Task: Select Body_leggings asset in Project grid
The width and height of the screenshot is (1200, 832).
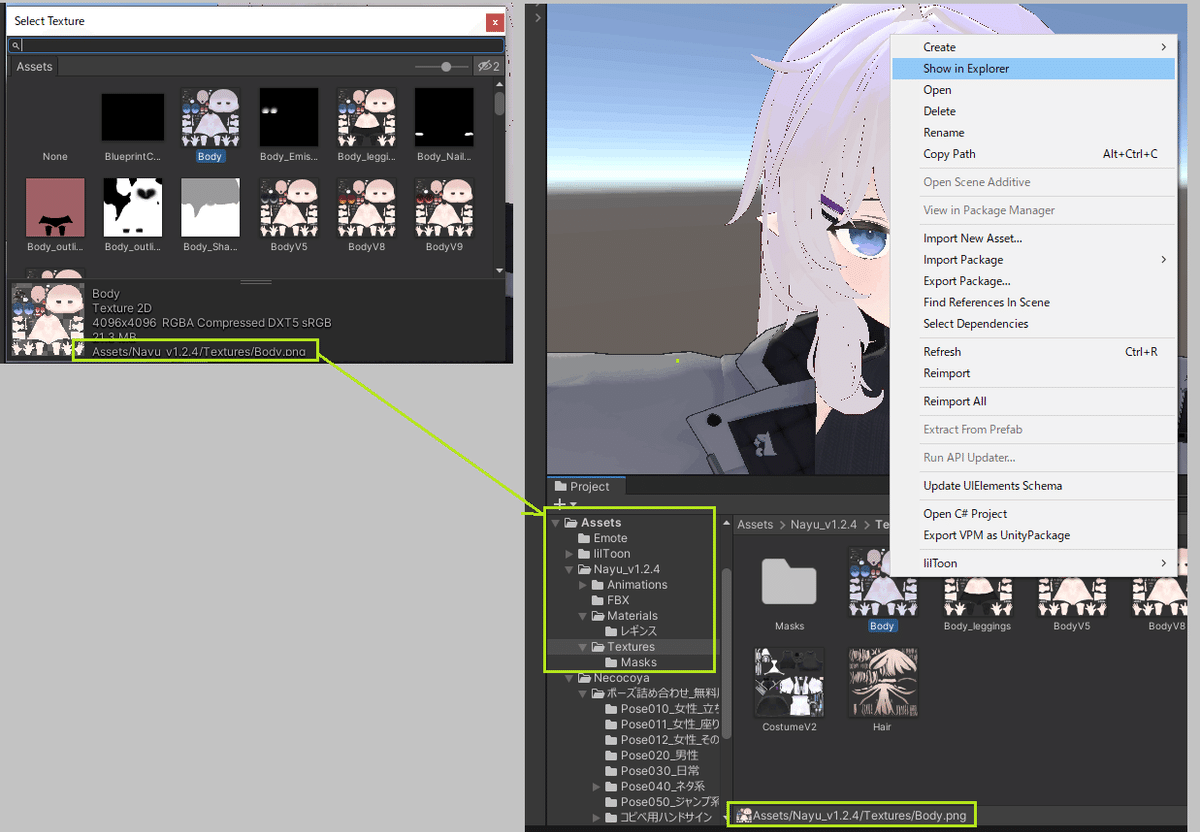Action: tap(977, 590)
